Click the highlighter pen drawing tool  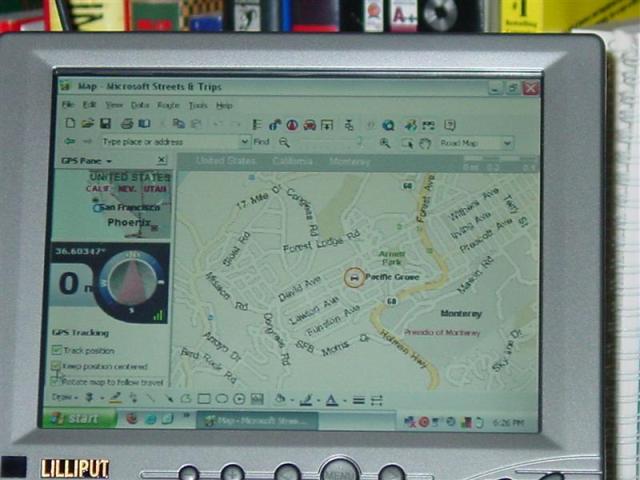tap(116, 398)
